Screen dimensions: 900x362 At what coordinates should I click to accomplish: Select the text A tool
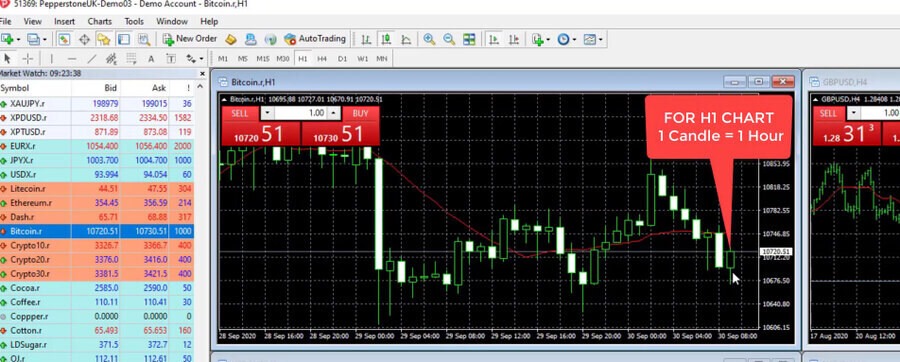(151, 59)
